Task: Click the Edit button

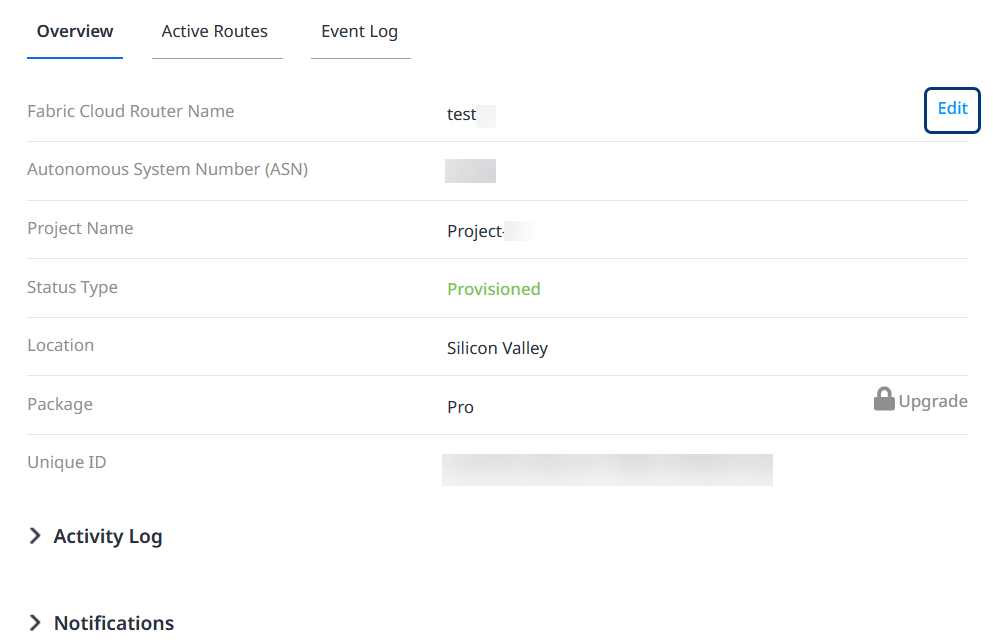Action: (x=952, y=110)
